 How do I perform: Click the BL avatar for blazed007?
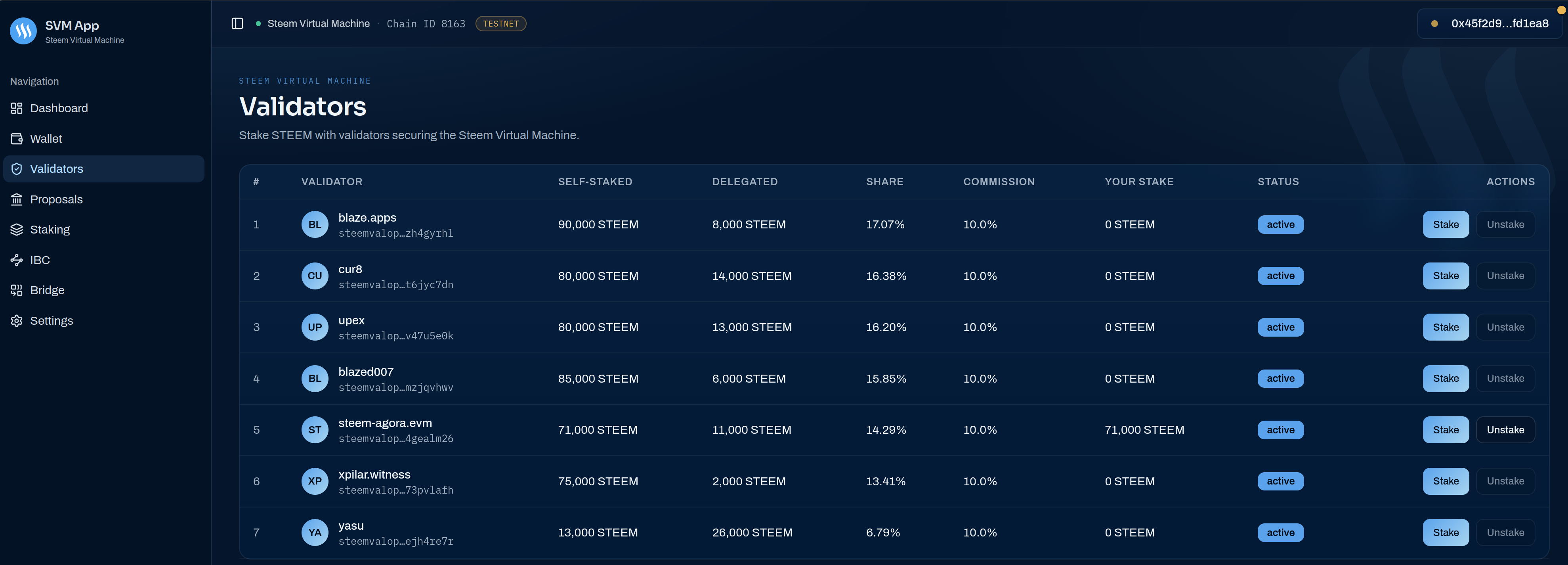point(315,379)
